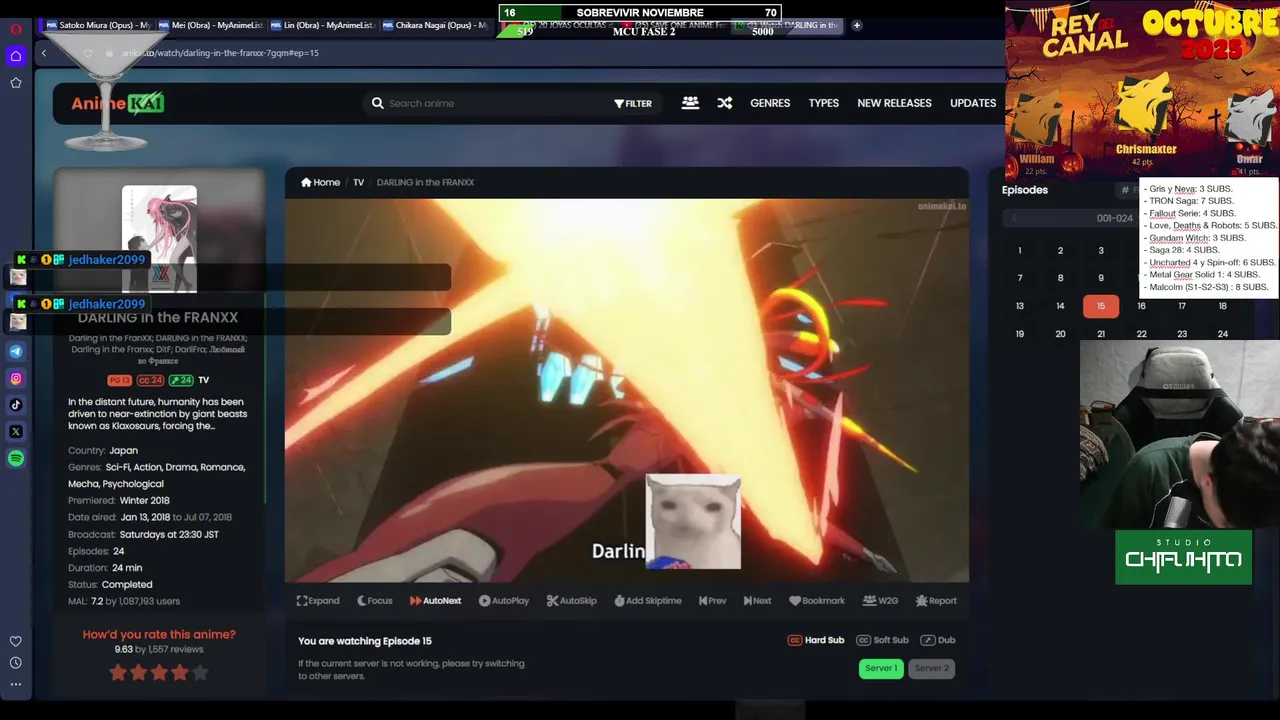This screenshot has height=720, width=1280.
Task: Go to previous episode with Prev
Action: 713,601
